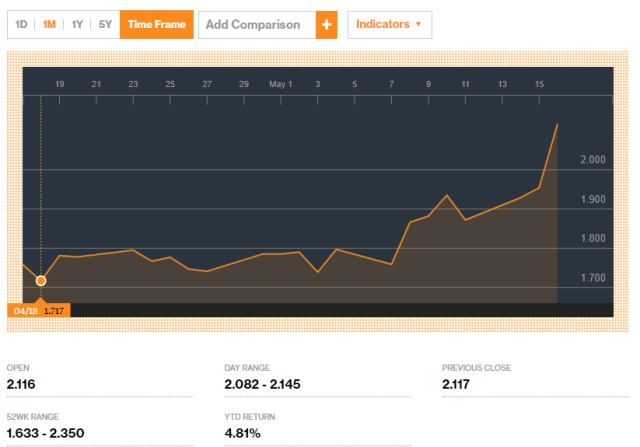Show the 1Y chart range
The image size is (640, 447).
pyautogui.click(x=77, y=25)
